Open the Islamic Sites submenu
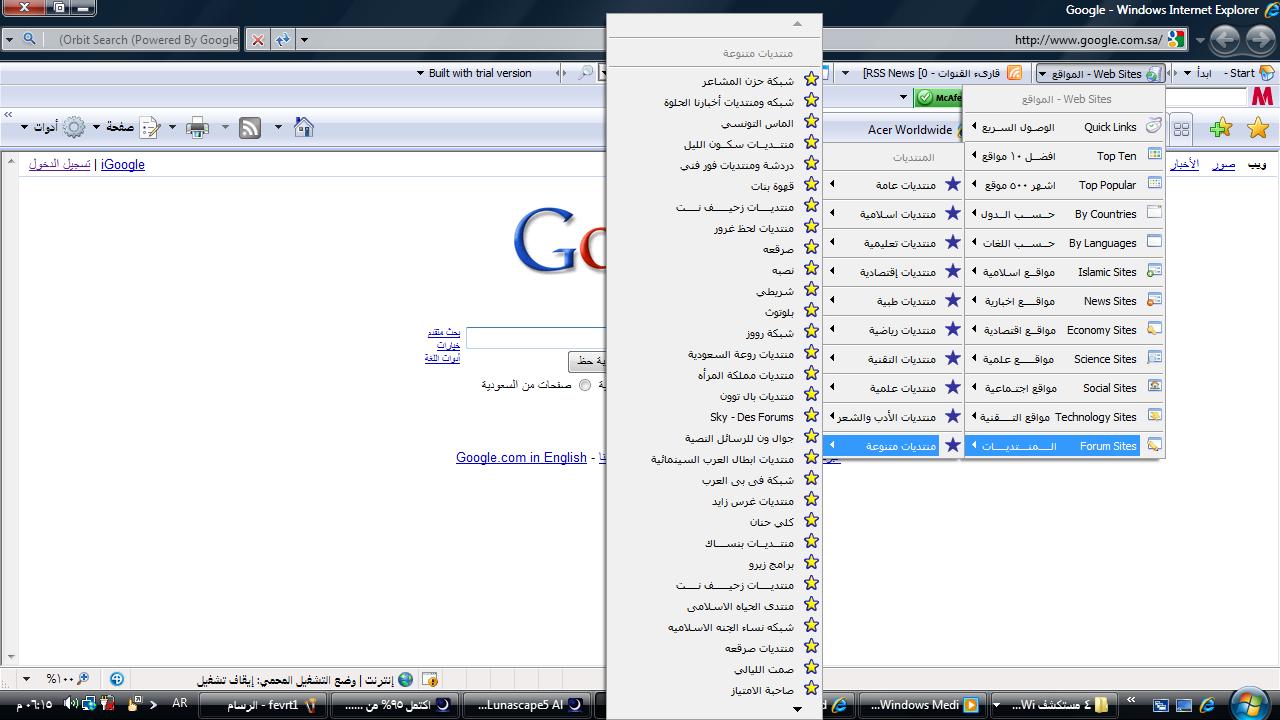The width and height of the screenshot is (1280, 720). [x=1065, y=272]
